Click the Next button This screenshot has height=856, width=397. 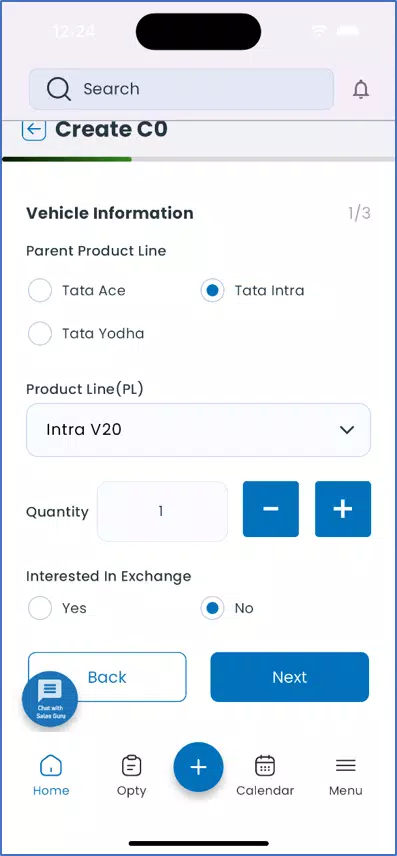pos(290,677)
